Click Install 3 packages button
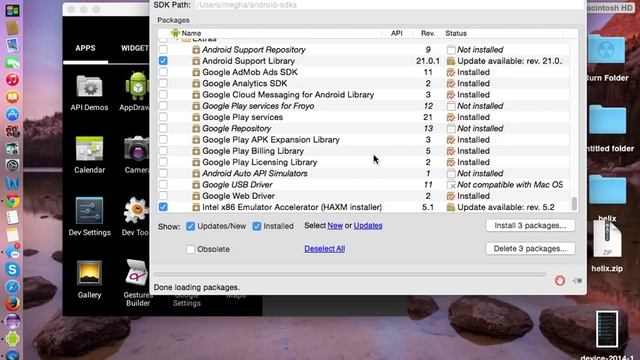 click(x=530, y=225)
